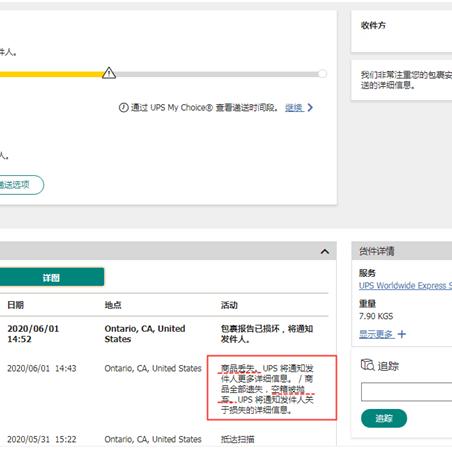Screen dimensions: 452x452
Task: Click the green 追踪 button
Action: [x=384, y=418]
